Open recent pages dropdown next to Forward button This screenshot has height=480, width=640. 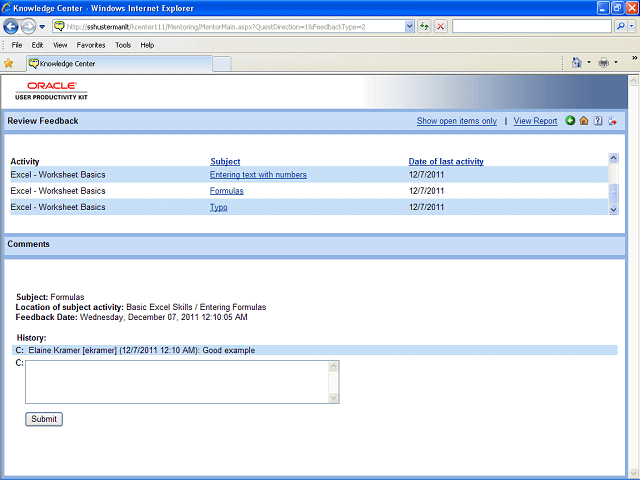coord(42,27)
